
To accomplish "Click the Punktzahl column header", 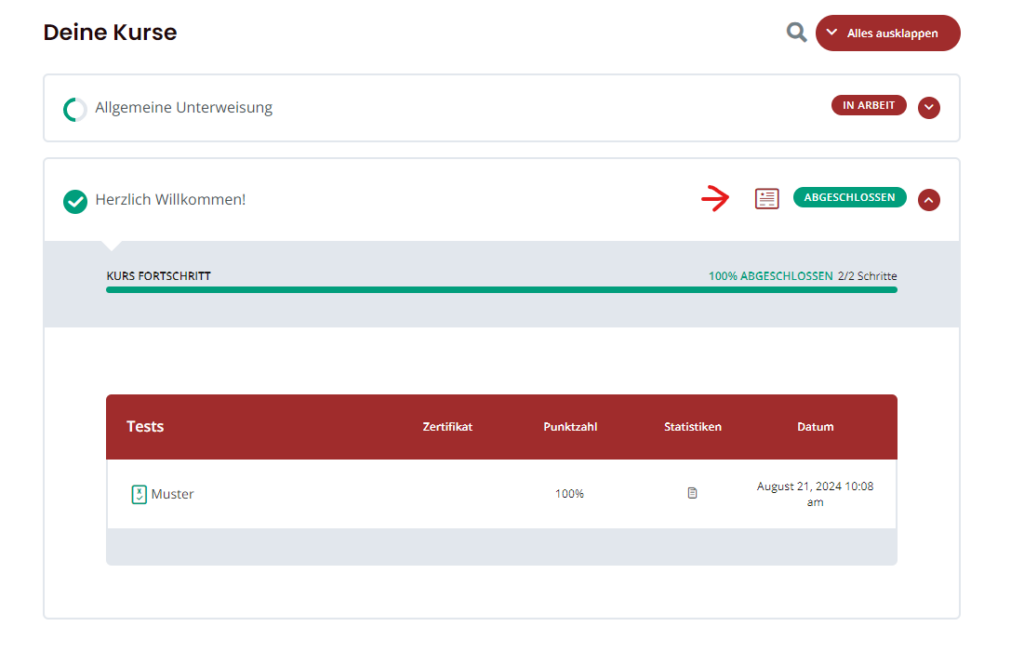I will click(570, 427).
